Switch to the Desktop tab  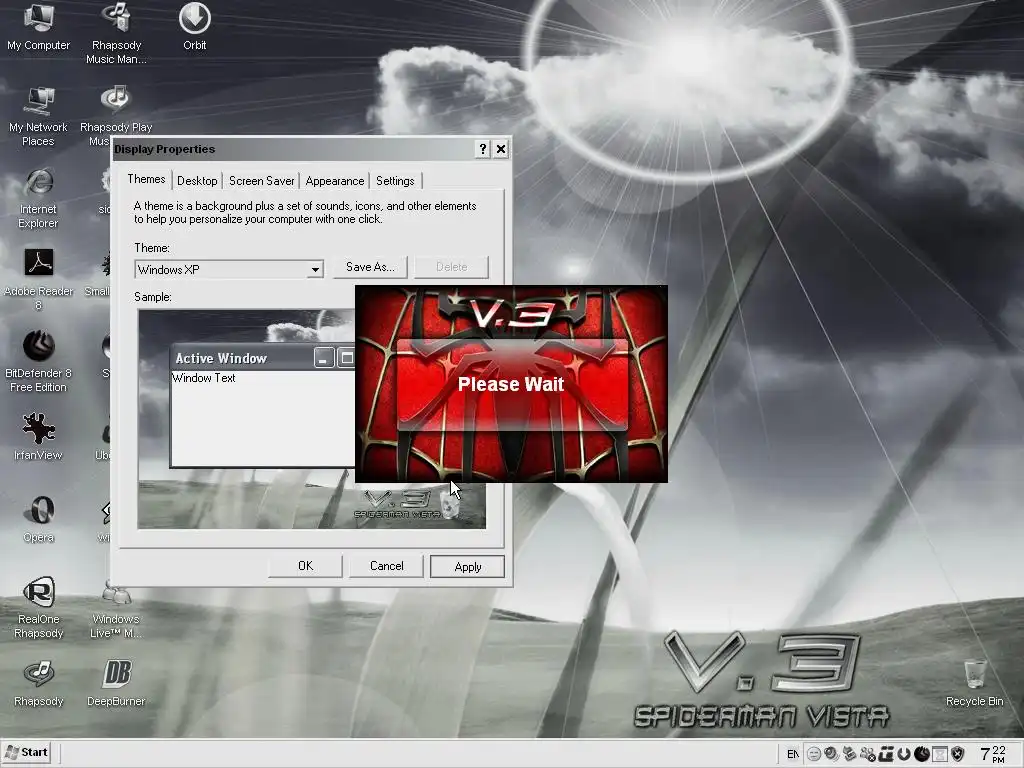(x=197, y=181)
